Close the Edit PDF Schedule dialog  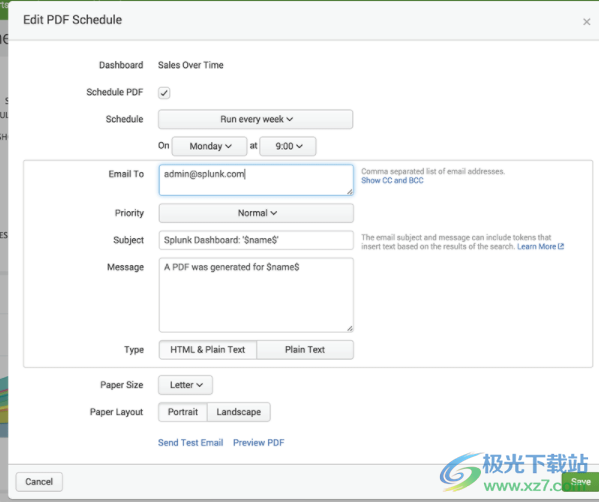(x=586, y=22)
